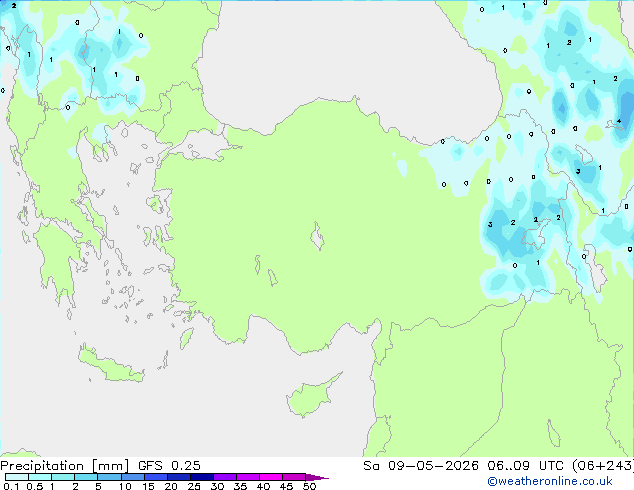This screenshot has width=634, height=490.
Task: Pick the 10–15 mm legend swatch
Action: (x=132, y=477)
